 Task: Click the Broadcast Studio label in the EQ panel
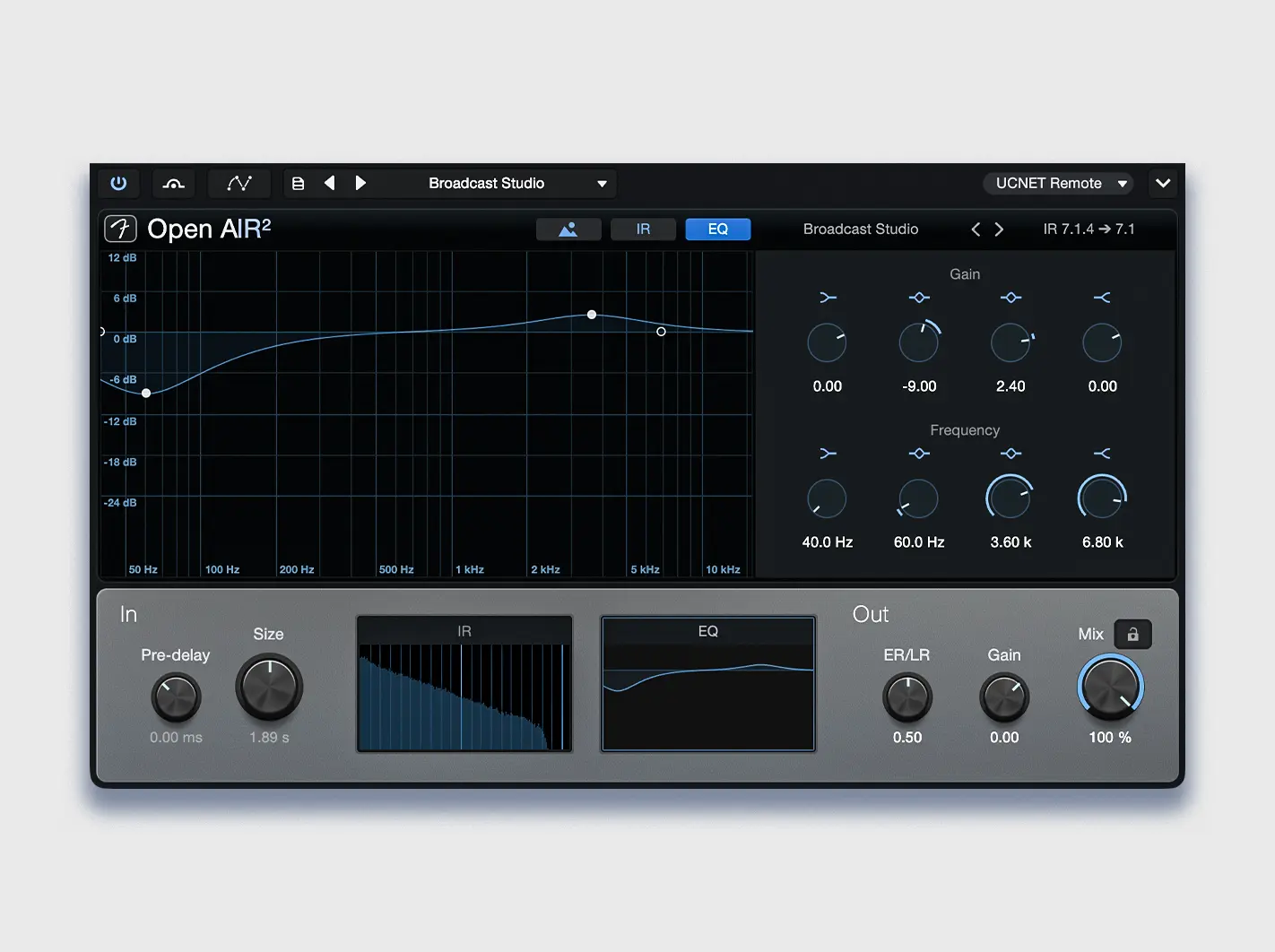[860, 229]
